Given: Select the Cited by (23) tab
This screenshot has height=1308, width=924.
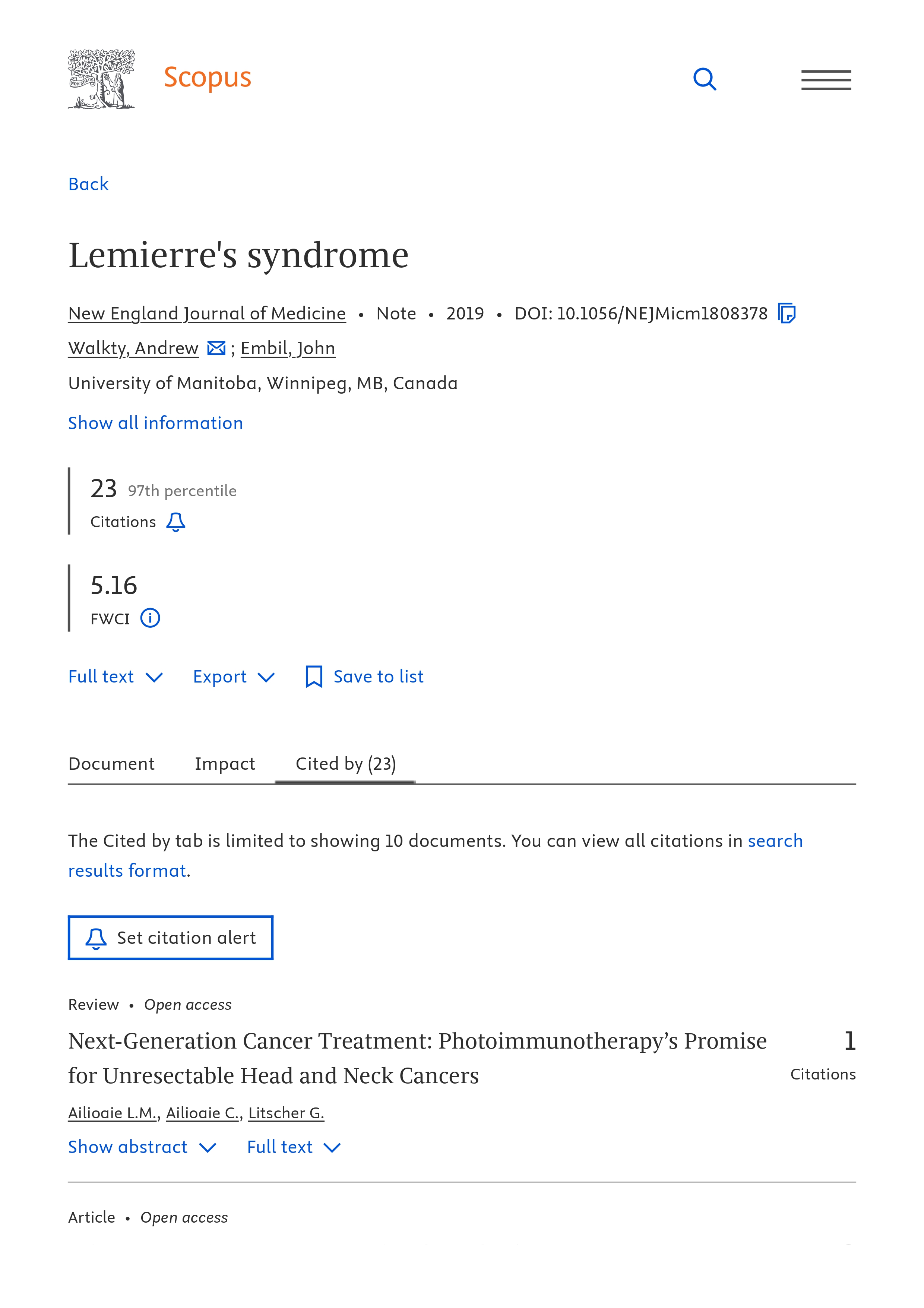Looking at the screenshot, I should coord(346,763).
